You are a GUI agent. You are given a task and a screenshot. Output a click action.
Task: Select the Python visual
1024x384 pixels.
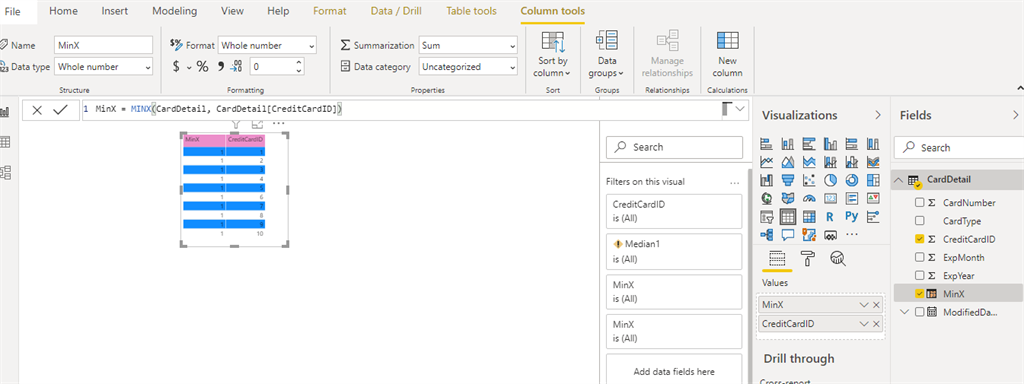coord(852,216)
